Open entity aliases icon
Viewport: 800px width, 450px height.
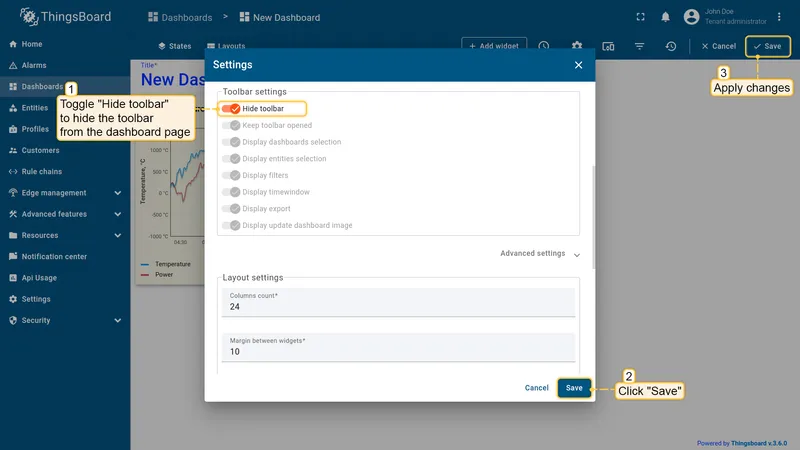(x=608, y=46)
